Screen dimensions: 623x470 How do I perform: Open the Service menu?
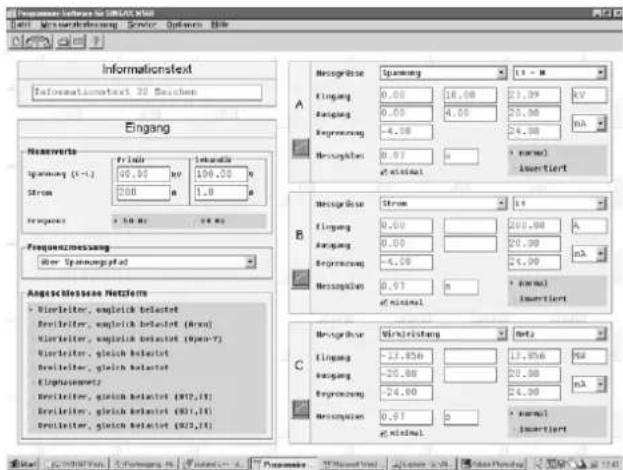click(141, 25)
